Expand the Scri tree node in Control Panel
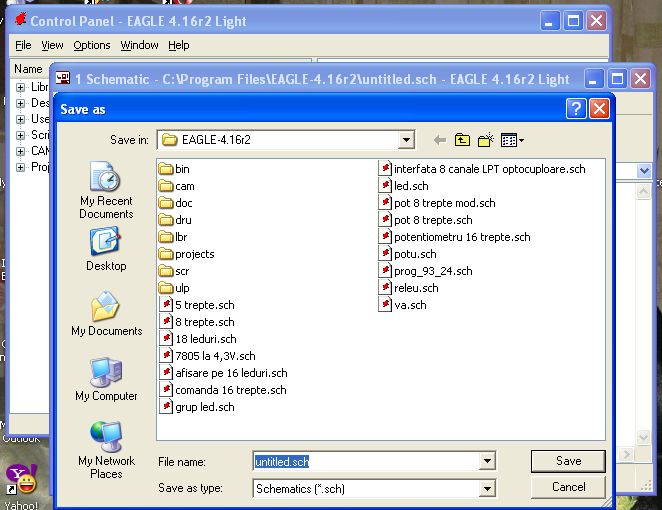The width and height of the screenshot is (662, 510). [x=20, y=136]
